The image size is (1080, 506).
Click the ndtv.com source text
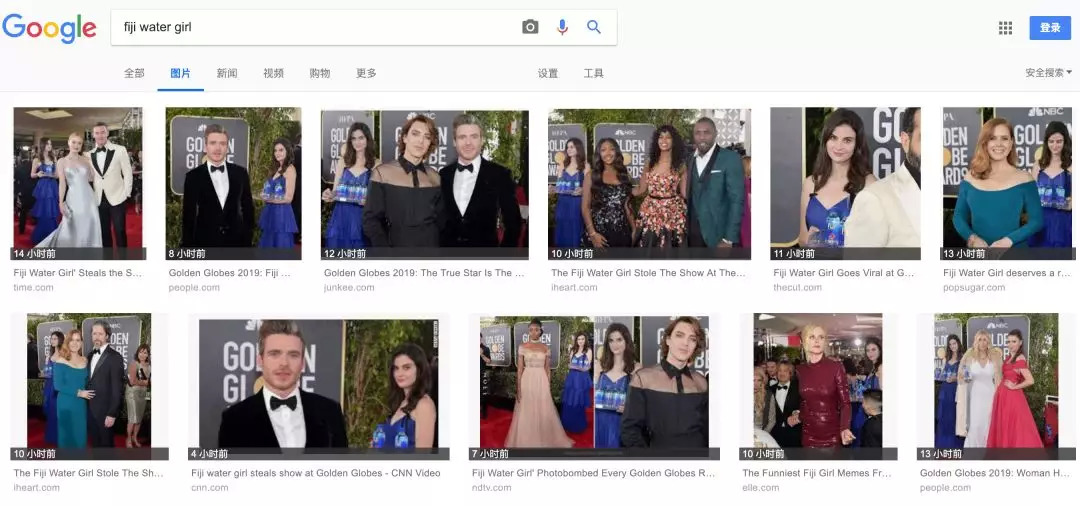tap(492, 487)
